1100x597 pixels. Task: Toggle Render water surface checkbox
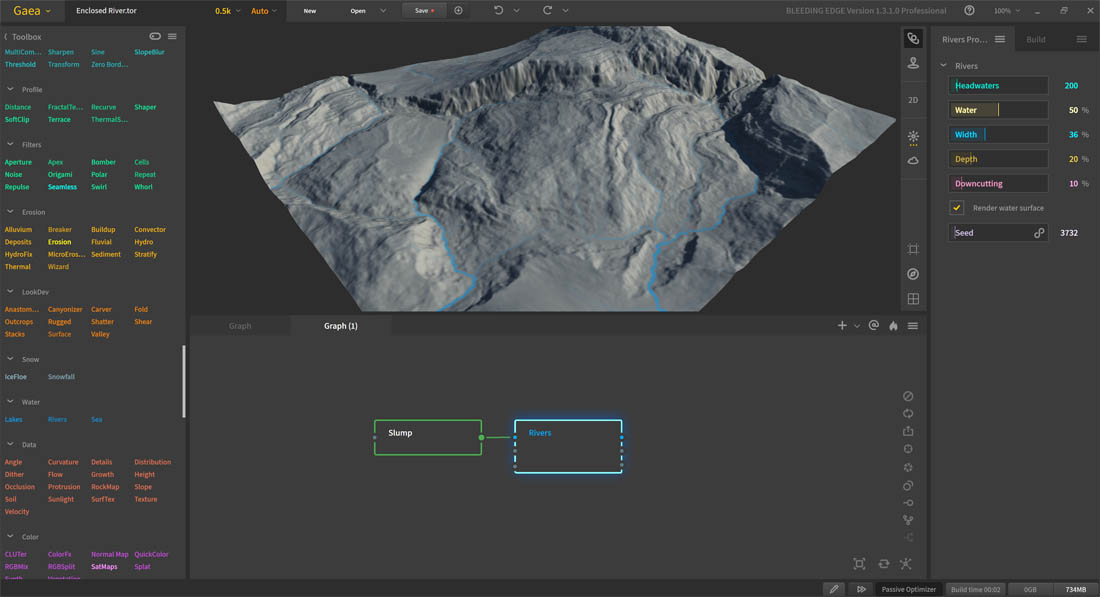click(x=957, y=208)
